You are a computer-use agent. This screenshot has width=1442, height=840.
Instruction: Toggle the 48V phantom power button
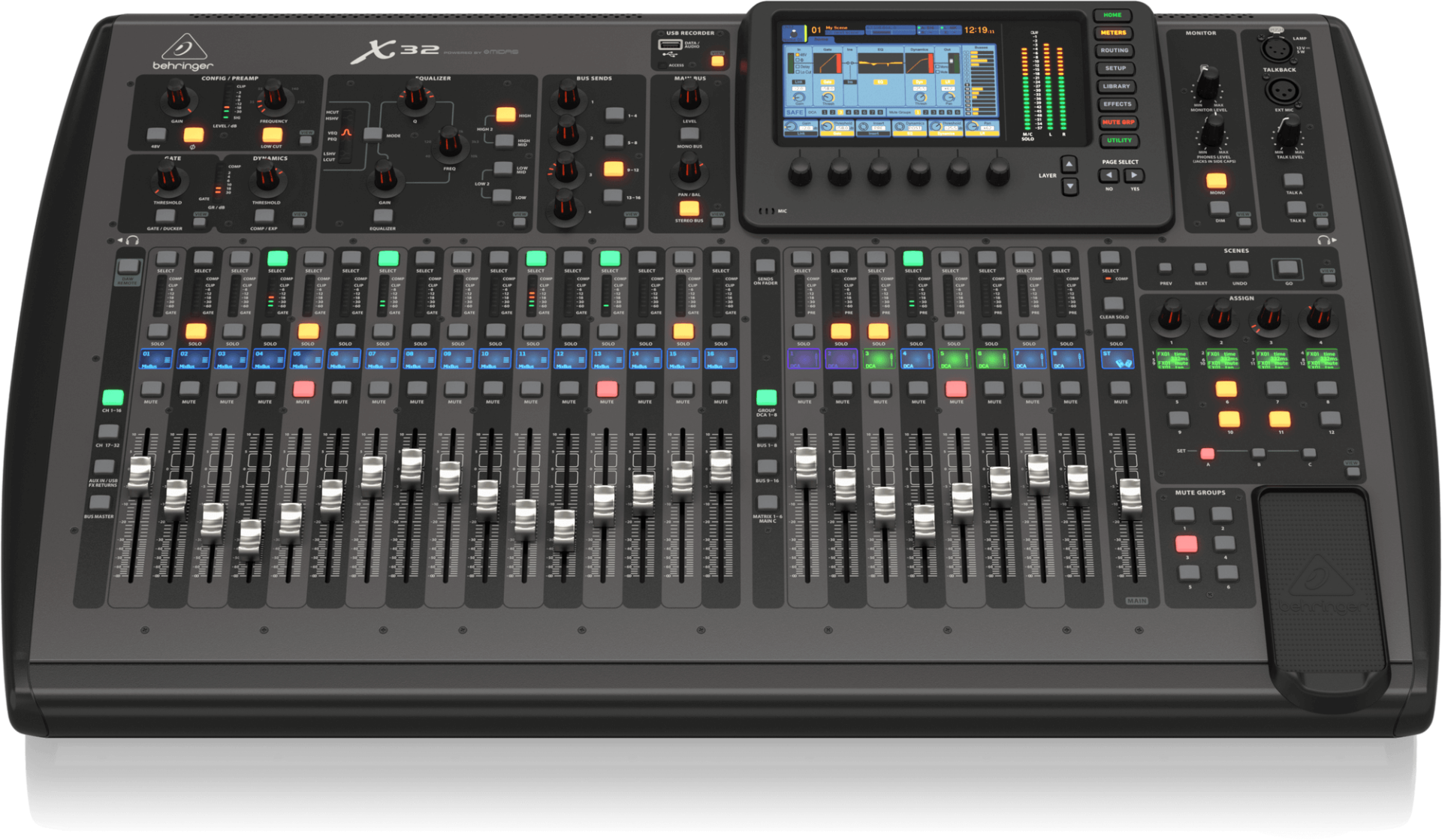pyautogui.click(x=156, y=134)
